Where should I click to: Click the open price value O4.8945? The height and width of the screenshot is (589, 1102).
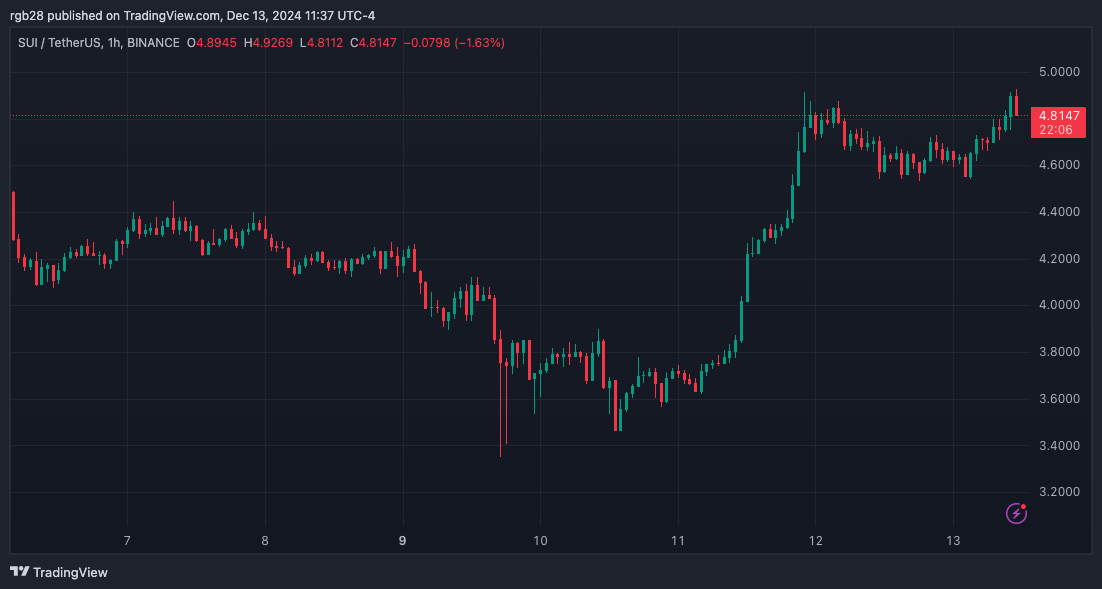pos(211,43)
